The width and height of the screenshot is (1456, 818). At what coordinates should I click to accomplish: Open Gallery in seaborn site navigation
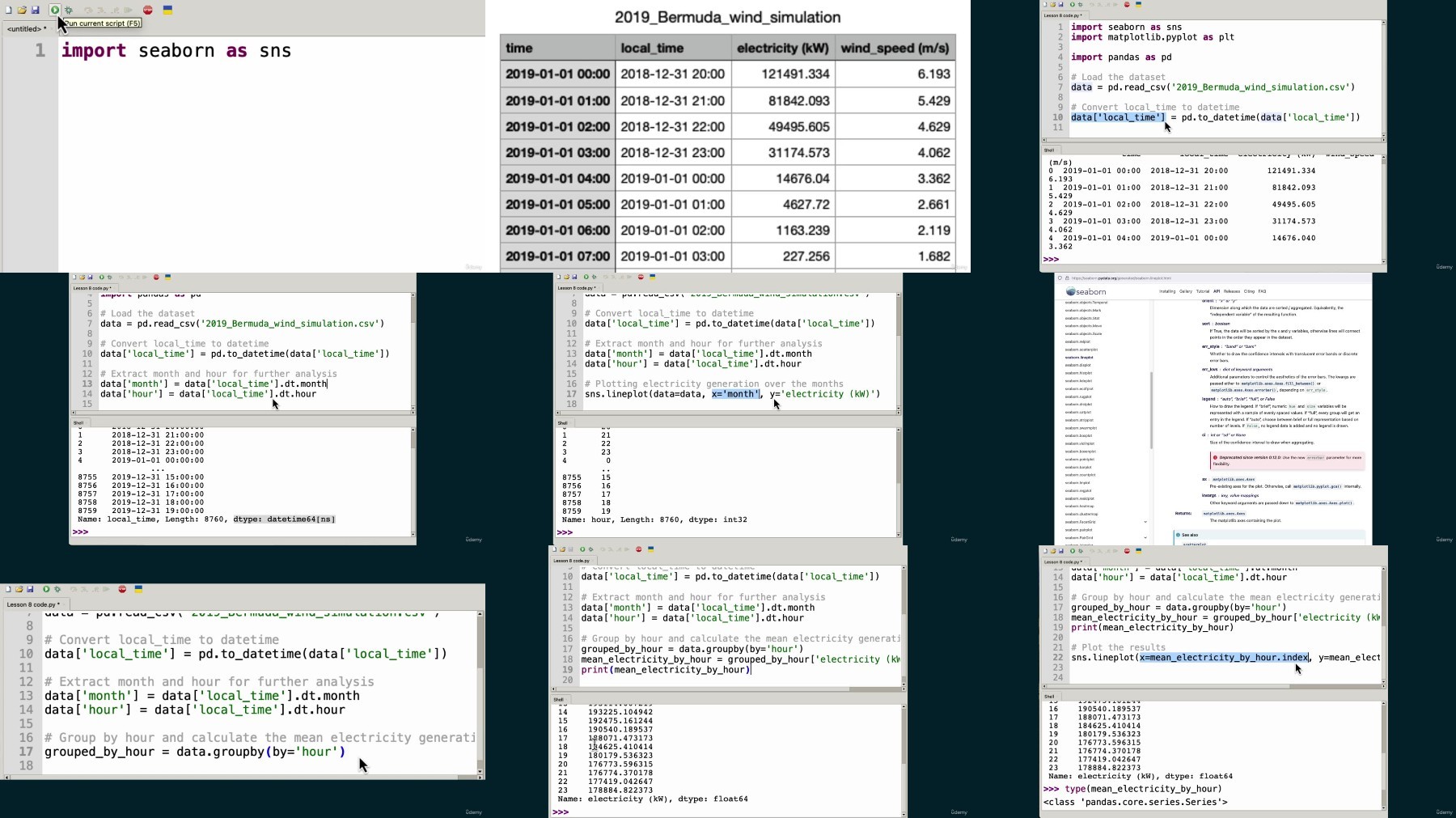tap(1186, 291)
